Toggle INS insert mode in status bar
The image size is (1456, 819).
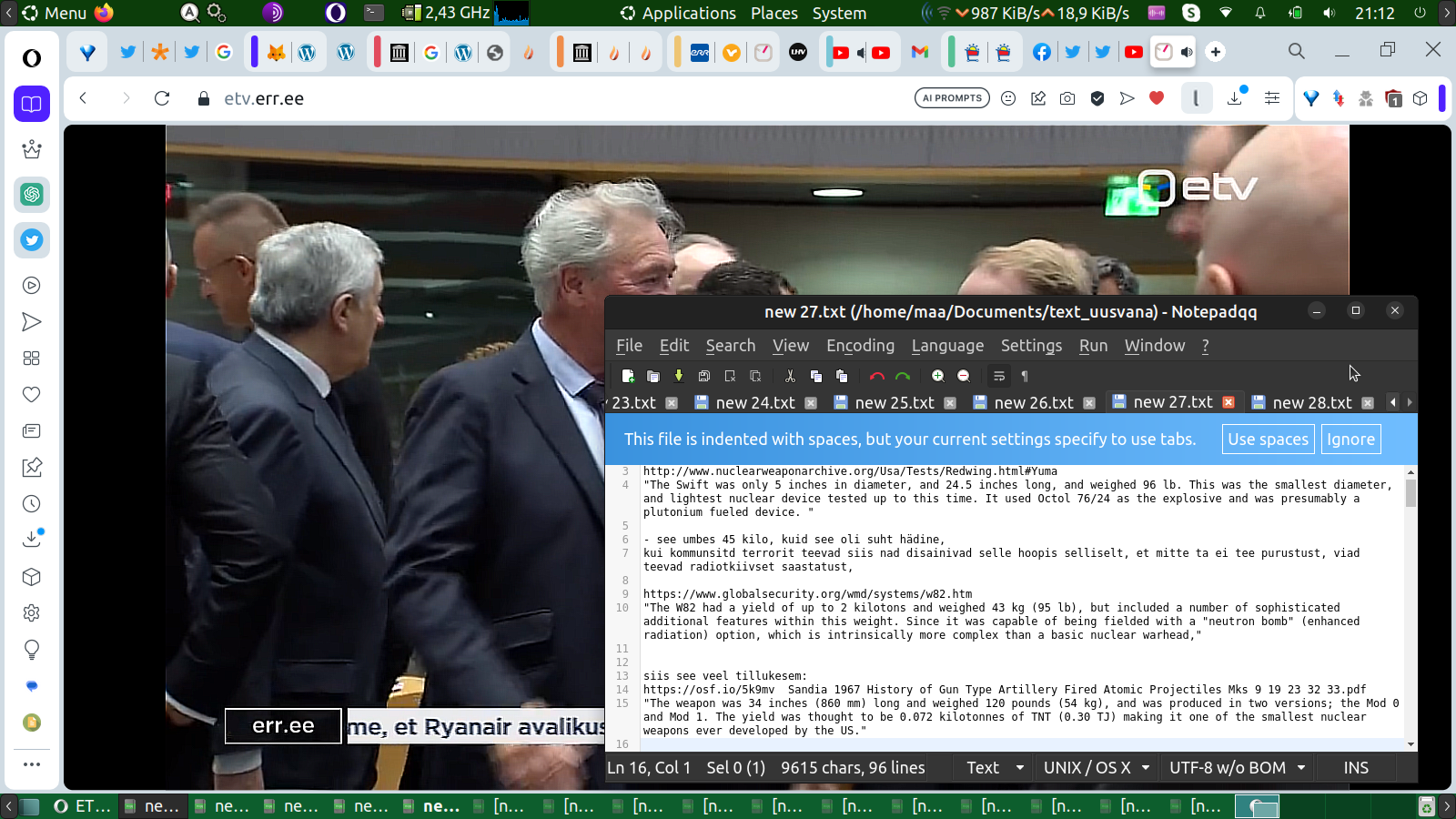(1356, 768)
